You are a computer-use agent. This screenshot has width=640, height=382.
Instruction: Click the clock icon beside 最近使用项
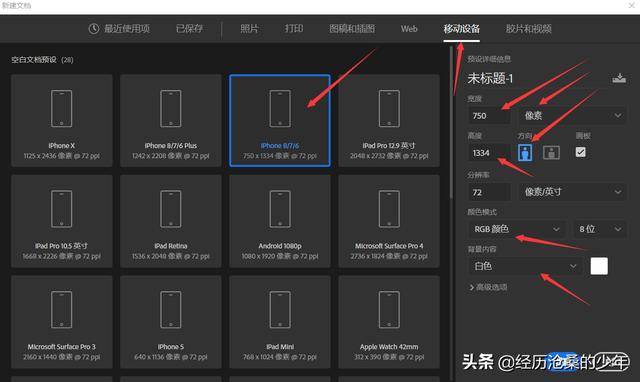pyautogui.click(x=94, y=29)
